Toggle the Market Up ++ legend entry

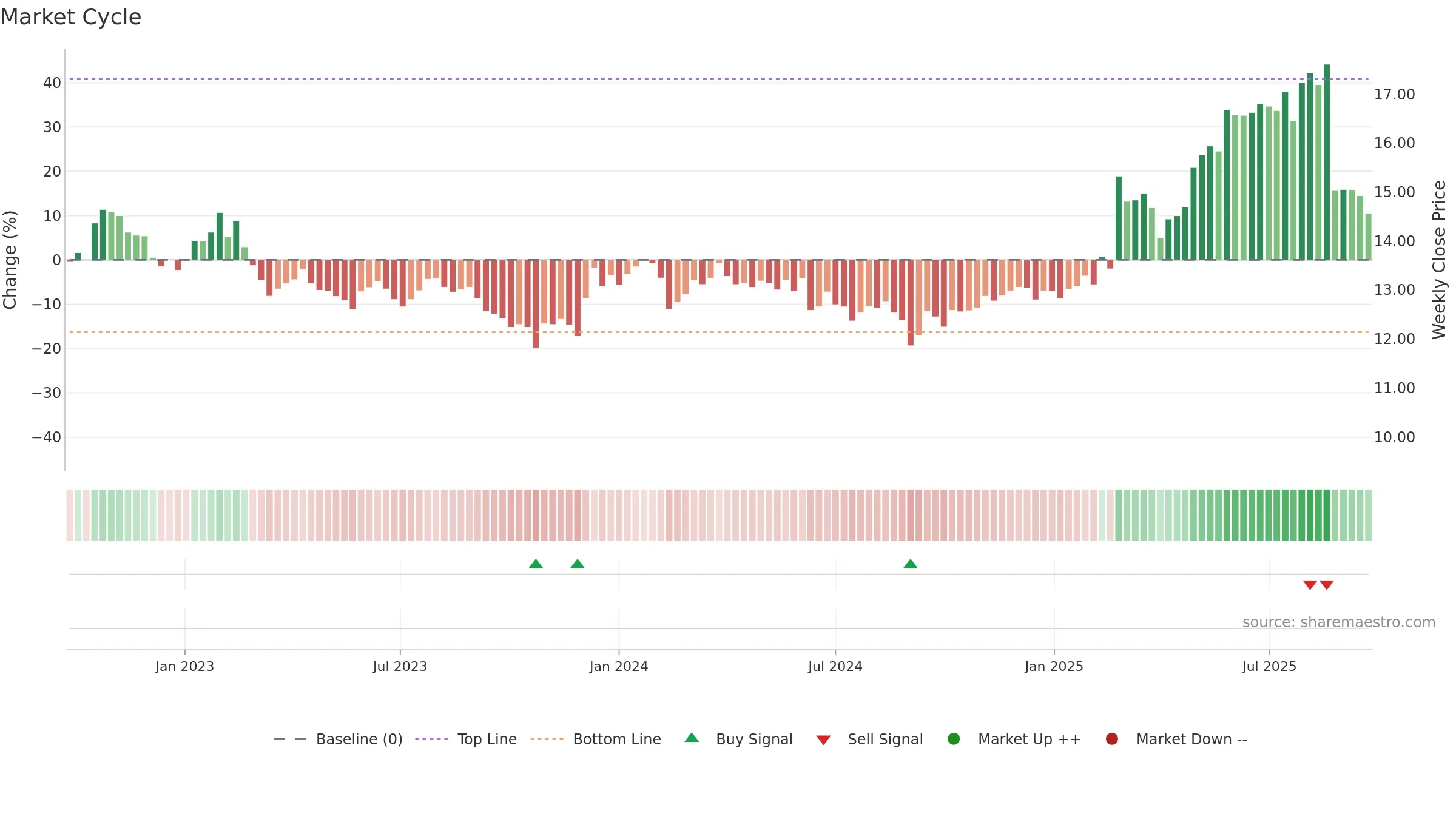[1014, 739]
